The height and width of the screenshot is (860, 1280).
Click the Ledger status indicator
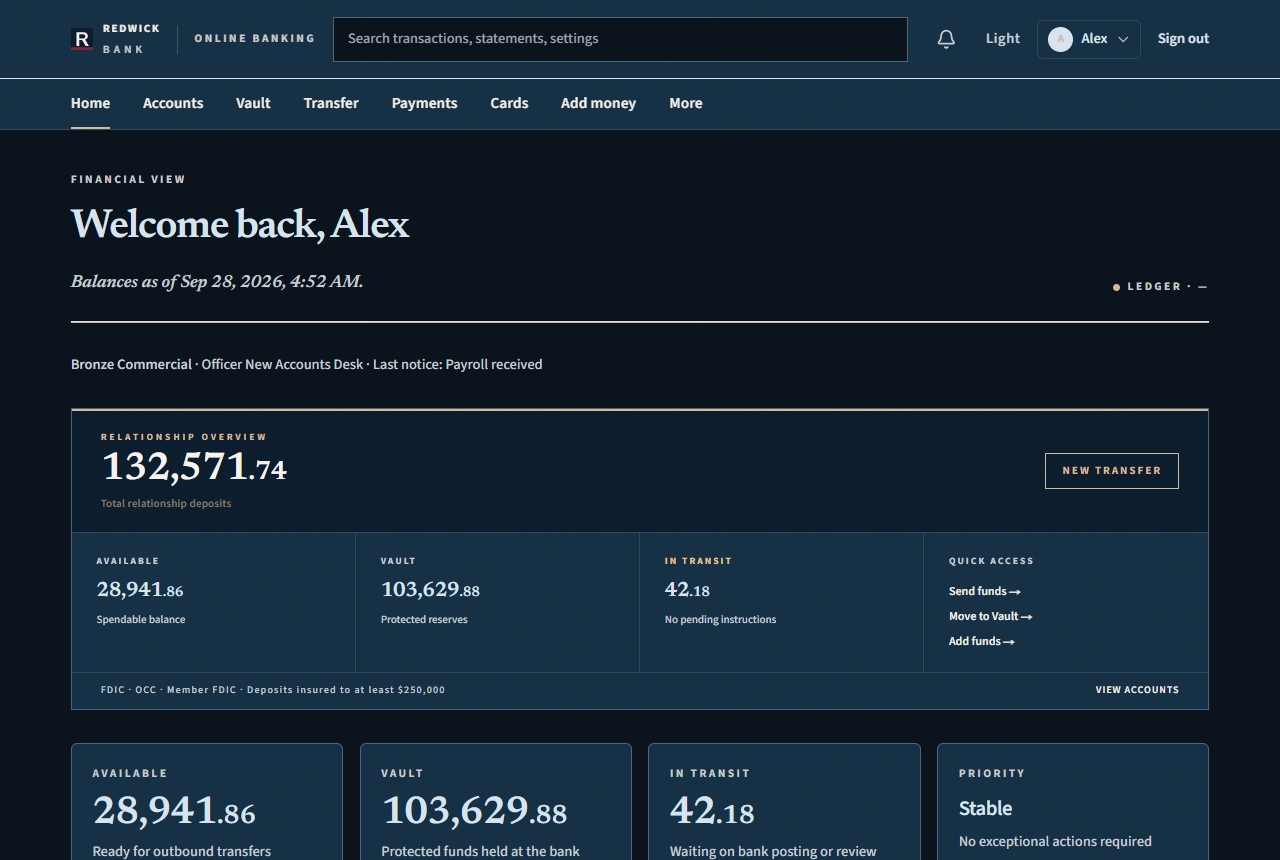[1160, 287]
